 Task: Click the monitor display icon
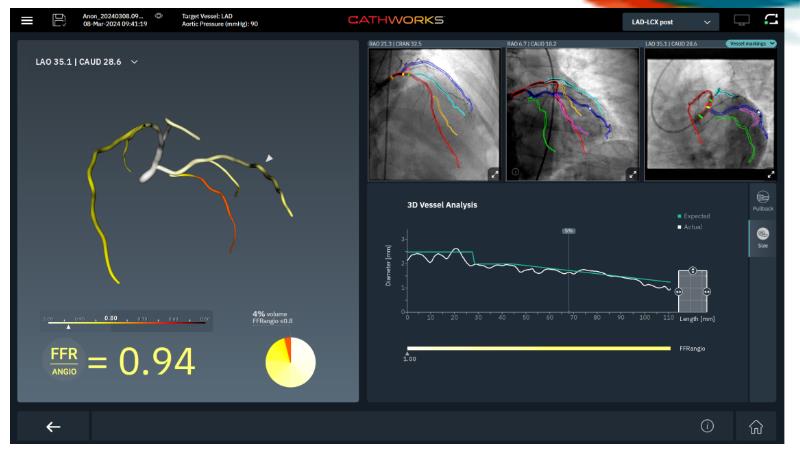coord(742,20)
